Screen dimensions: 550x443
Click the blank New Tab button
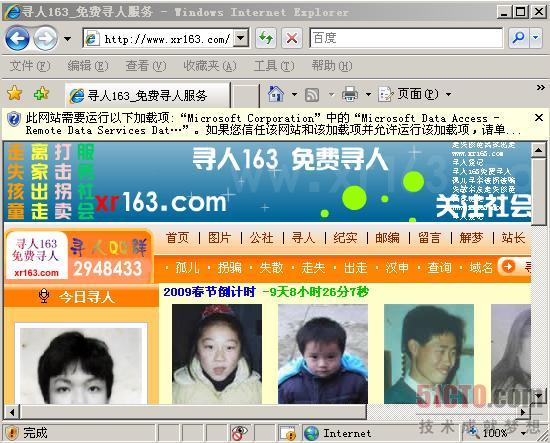pyautogui.click(x=246, y=96)
